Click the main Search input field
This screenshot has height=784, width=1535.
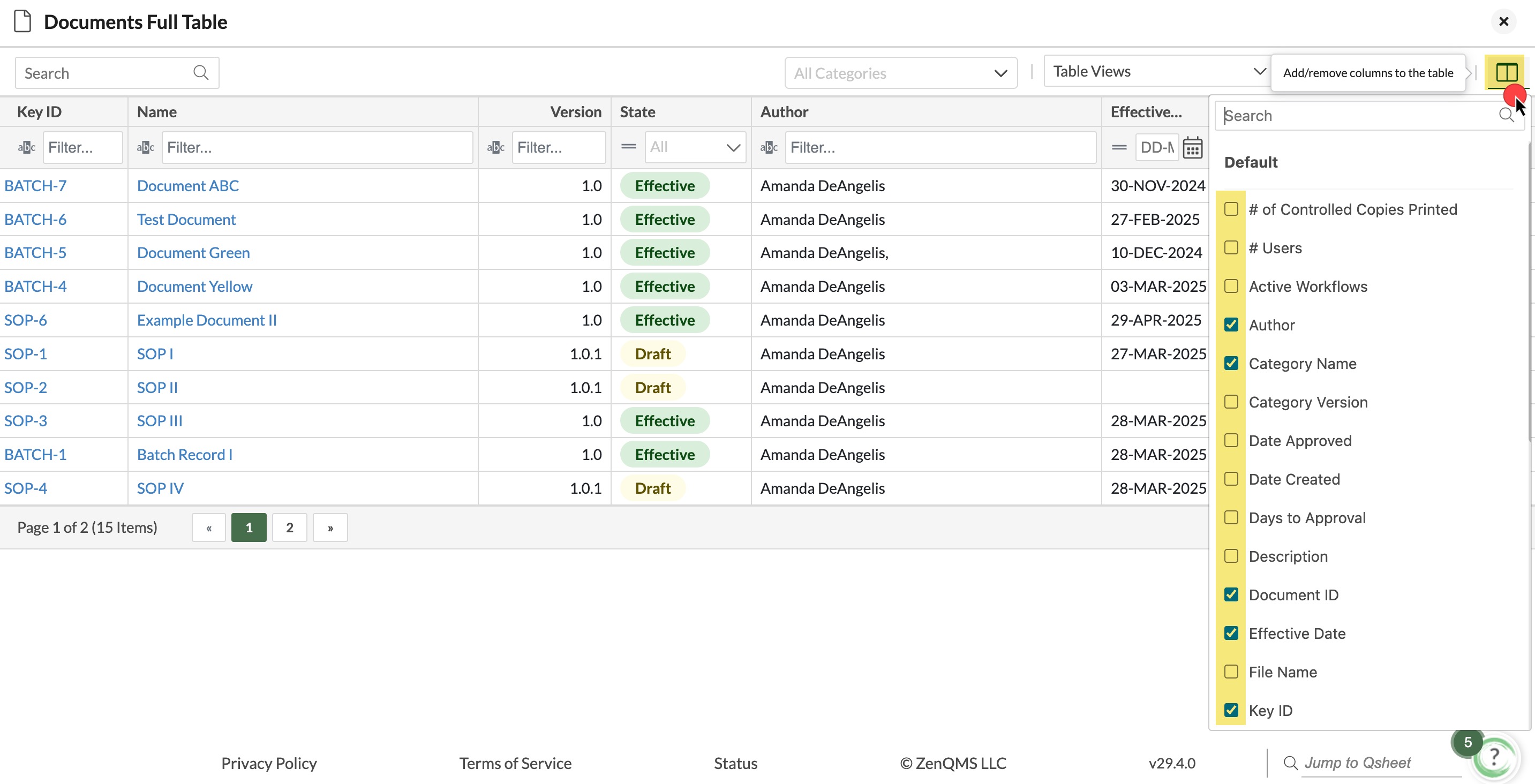(117, 73)
